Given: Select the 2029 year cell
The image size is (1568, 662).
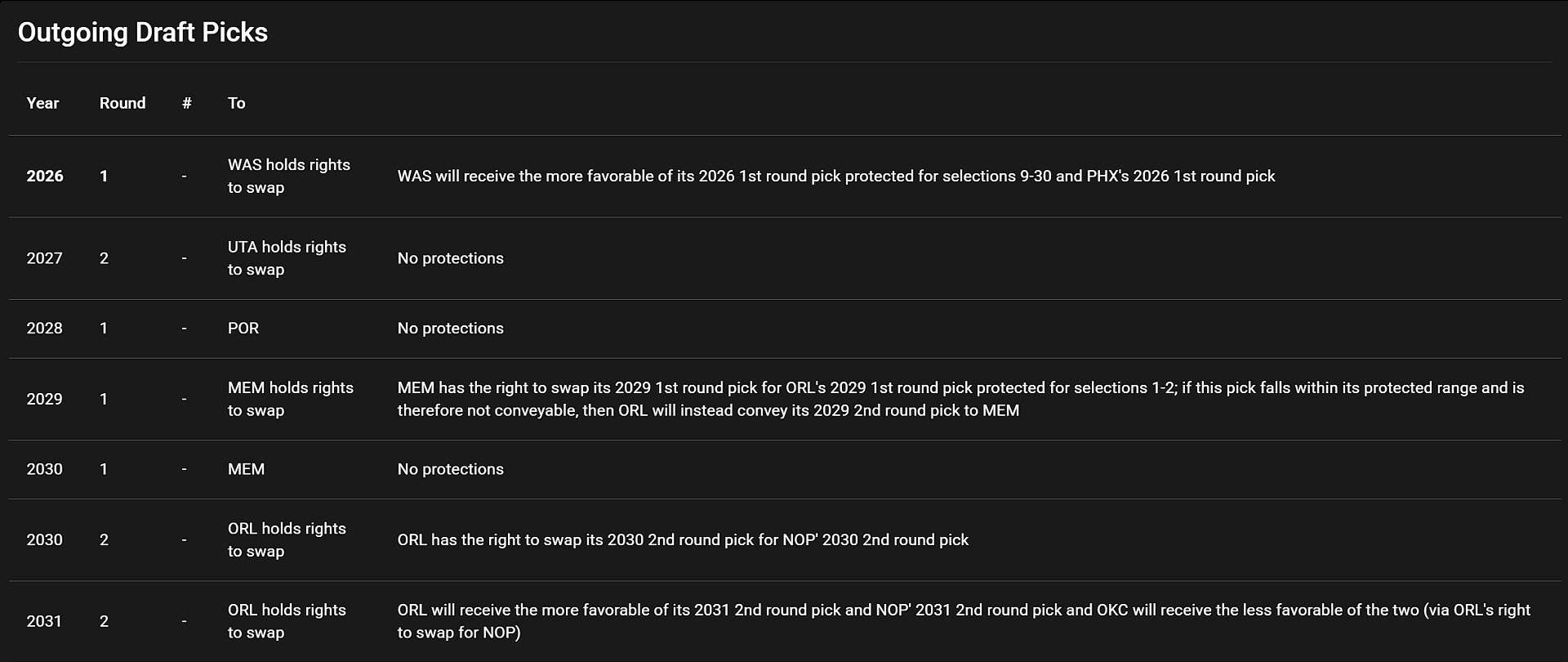Looking at the screenshot, I should (44, 399).
